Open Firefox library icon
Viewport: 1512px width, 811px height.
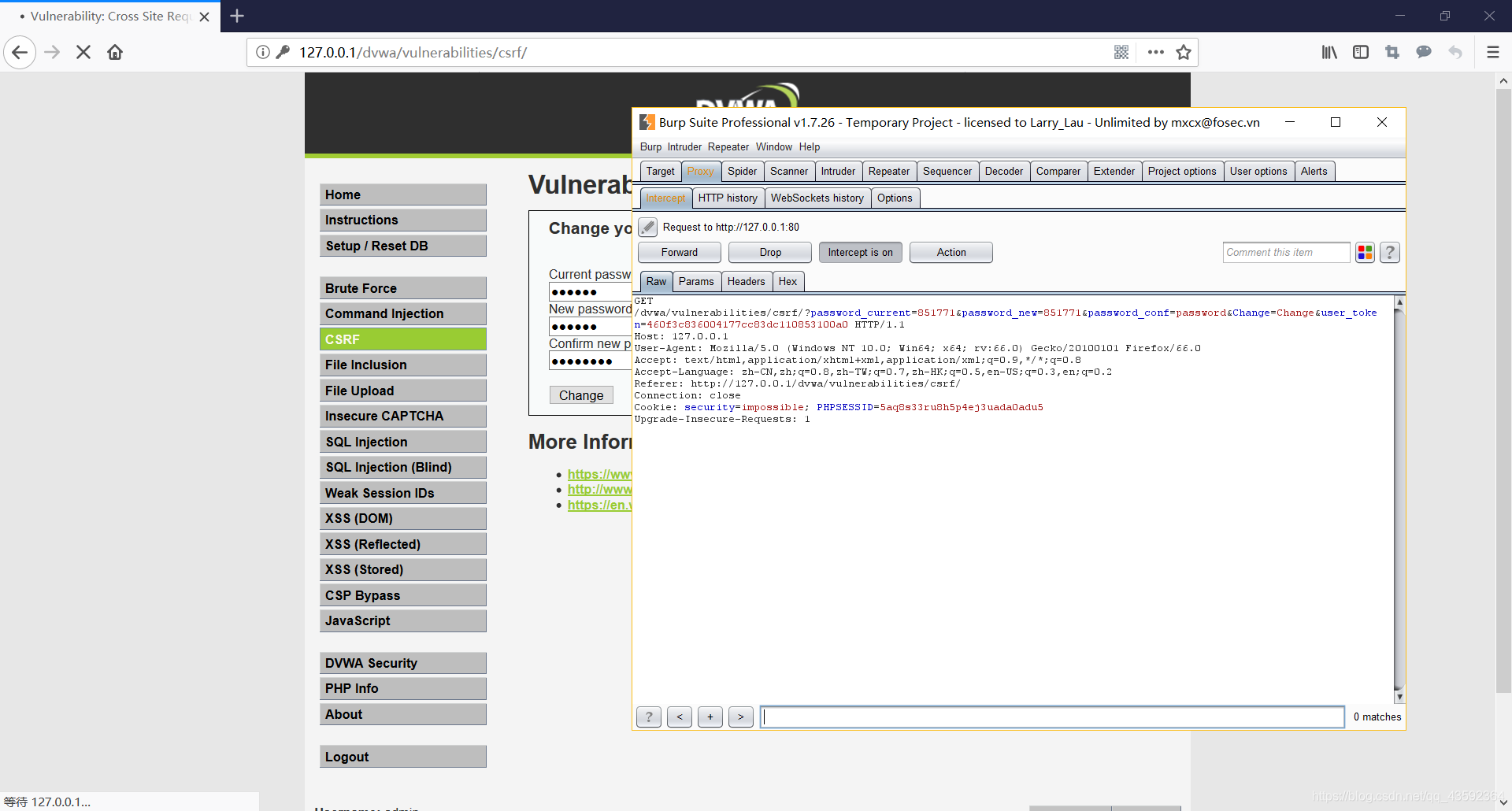1329,53
